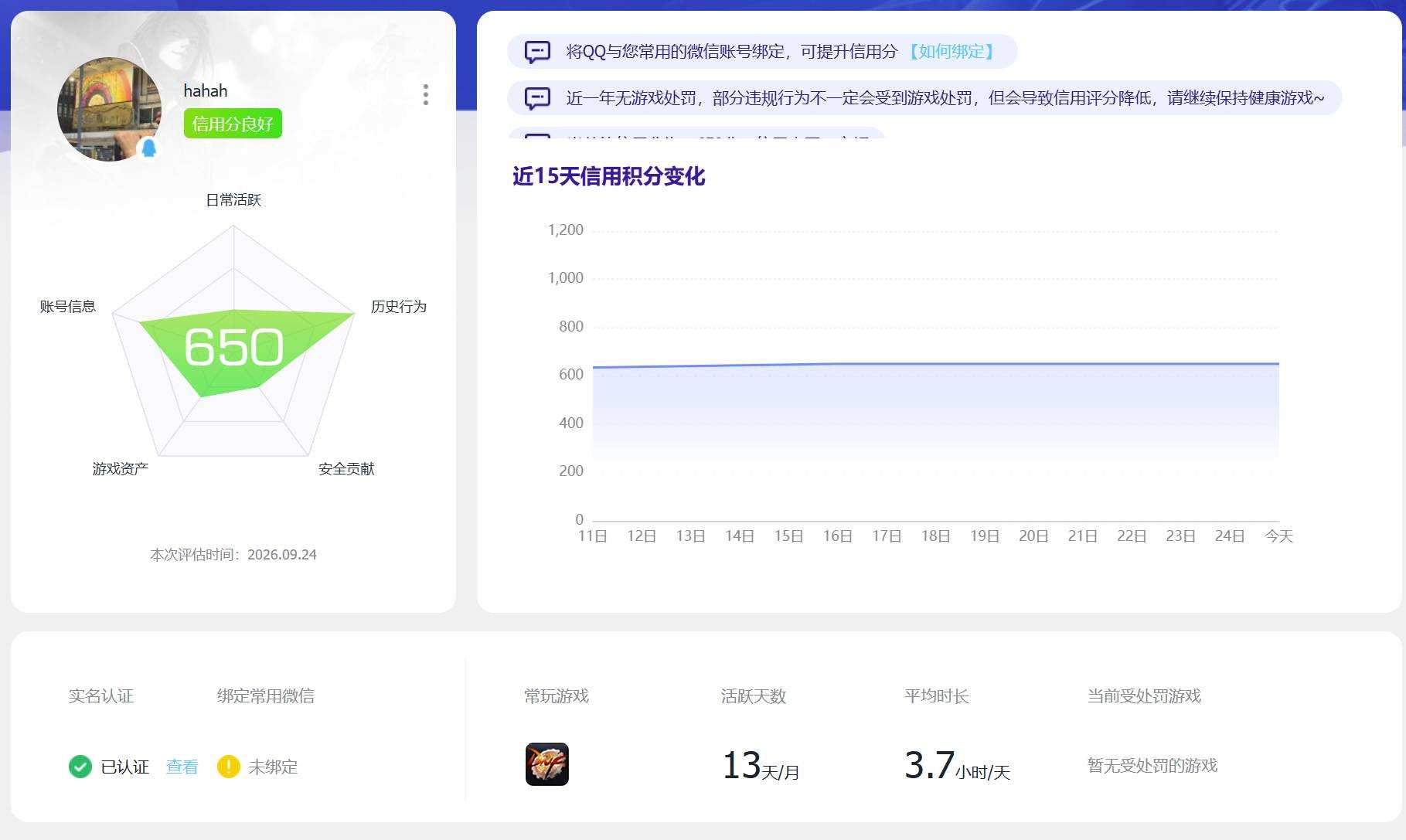Image resolution: width=1406 pixels, height=840 pixels.
Task: Click the hahah profile avatar picture
Action: pyautogui.click(x=109, y=109)
